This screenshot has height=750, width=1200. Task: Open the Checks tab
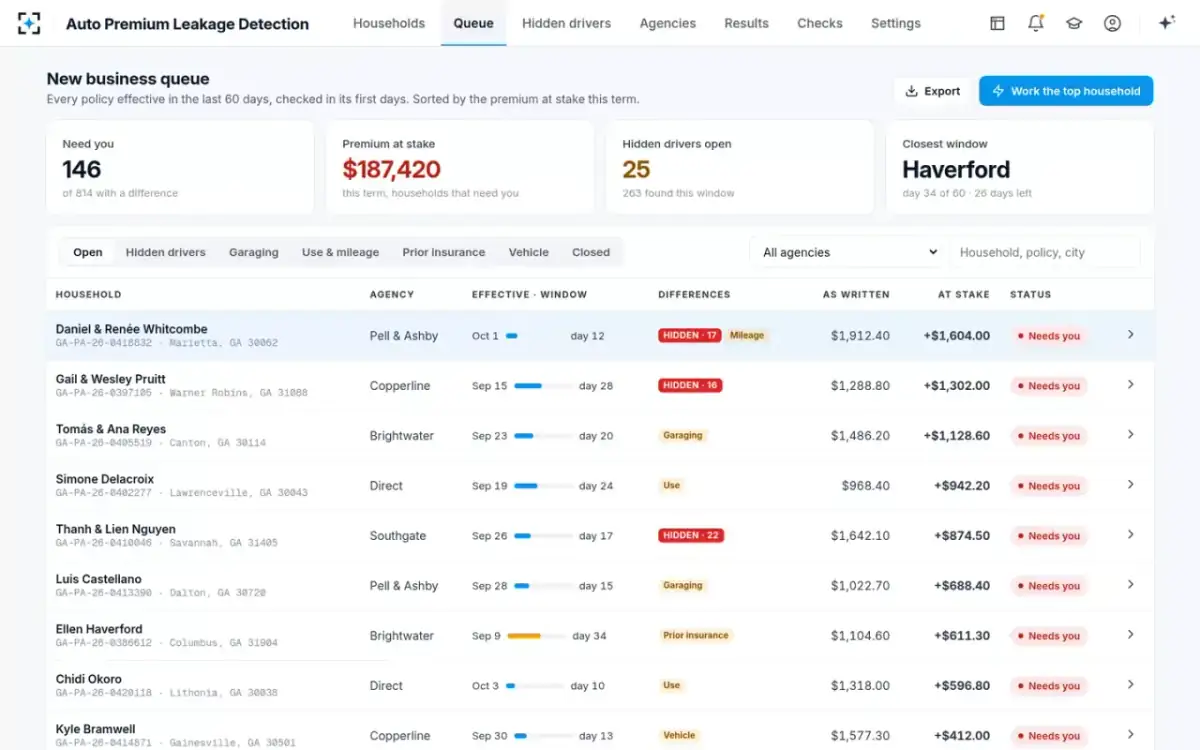pos(820,23)
